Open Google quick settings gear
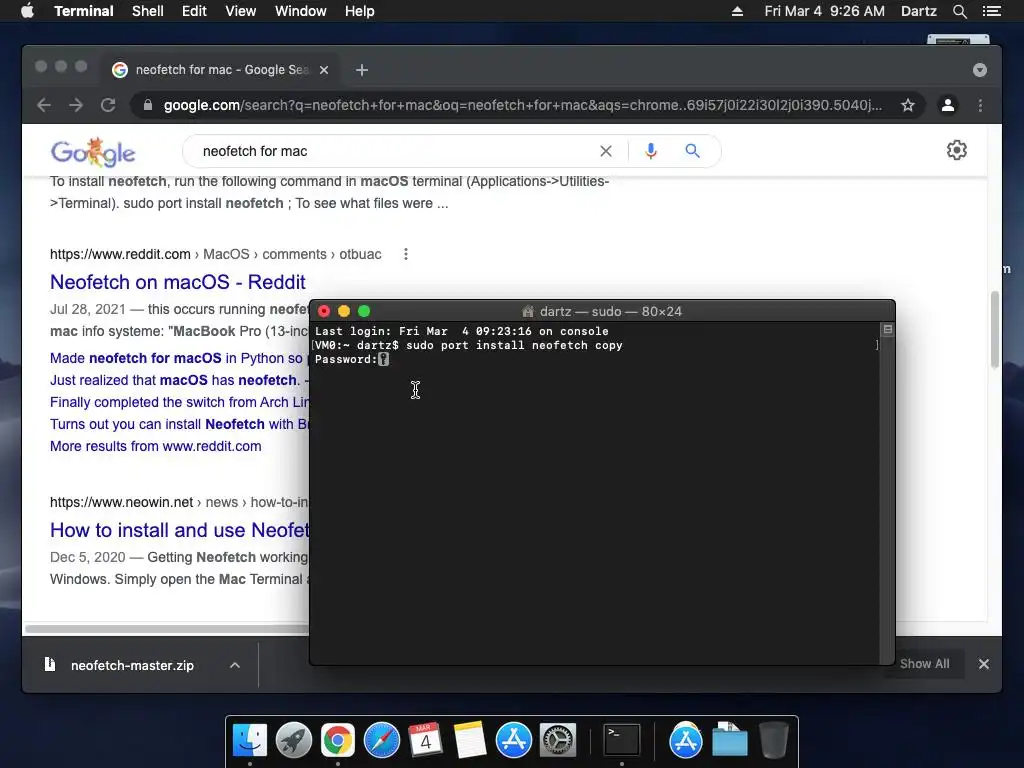Image resolution: width=1024 pixels, height=768 pixels. 957,150
